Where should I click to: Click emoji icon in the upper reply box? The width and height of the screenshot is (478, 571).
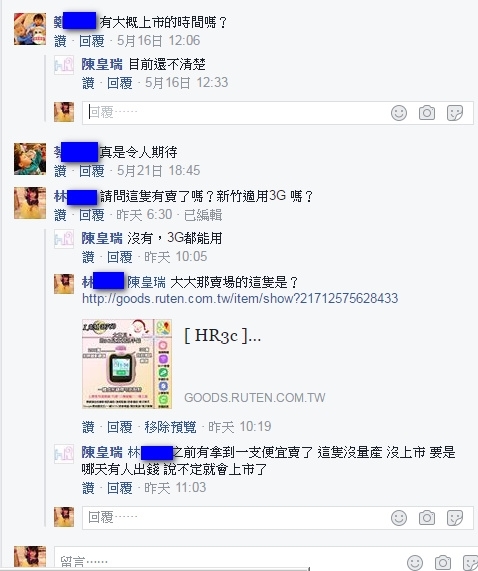pos(399,113)
